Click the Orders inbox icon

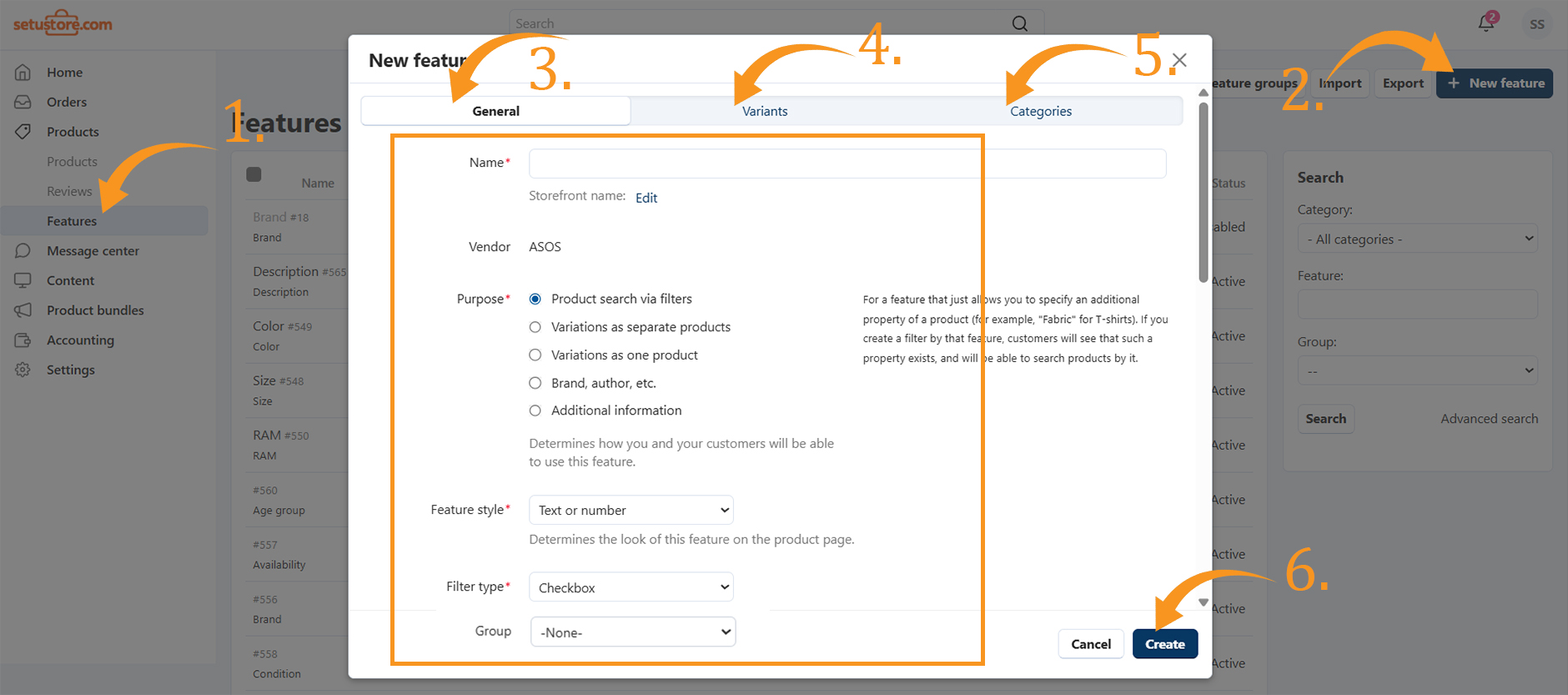(23, 102)
